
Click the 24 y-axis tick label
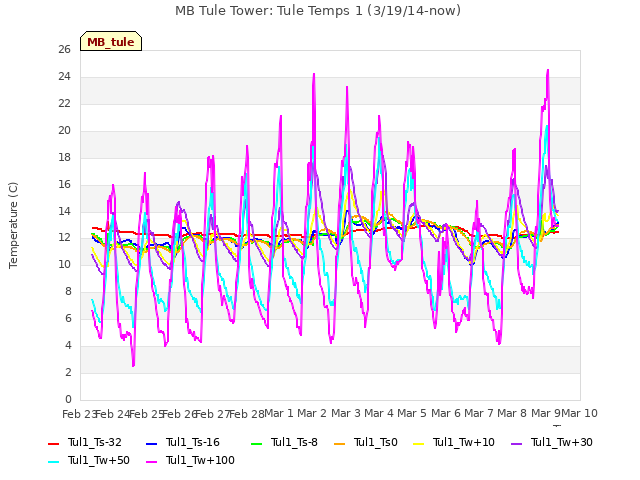pos(64,76)
